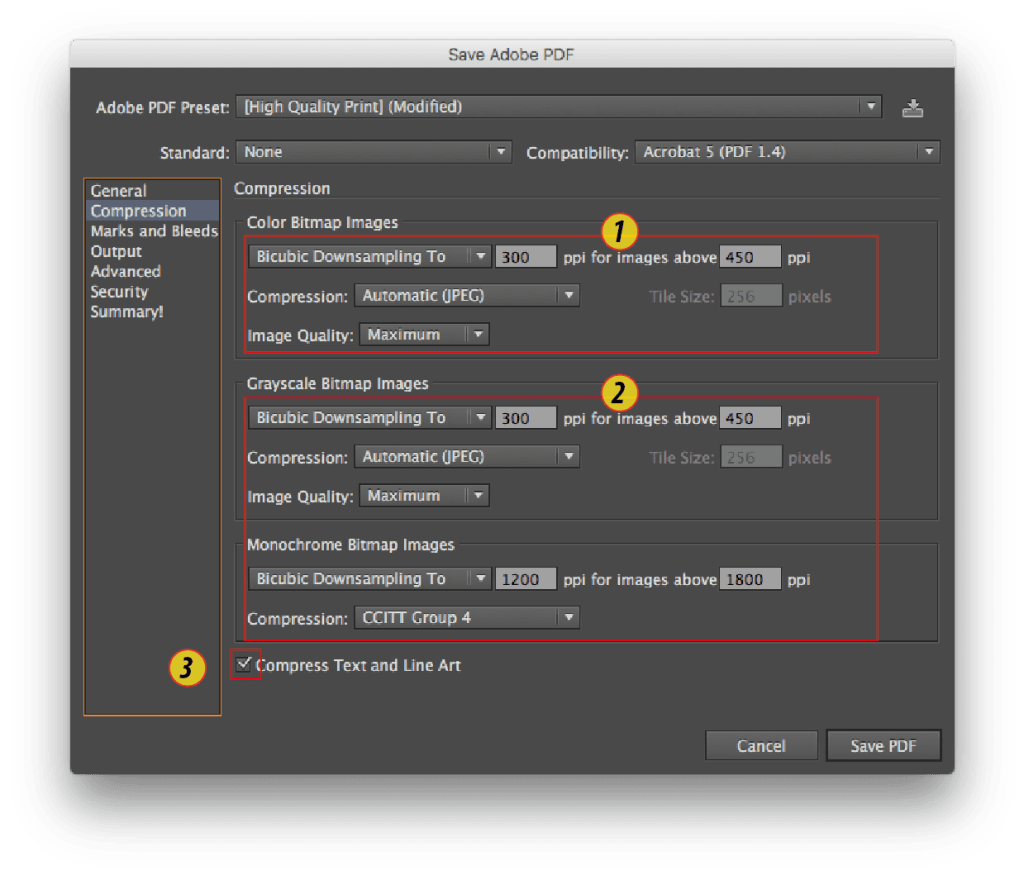Open the Adobe PDF Preset dropdown arrow
Screen dimensions: 1024x875
pos(873,106)
